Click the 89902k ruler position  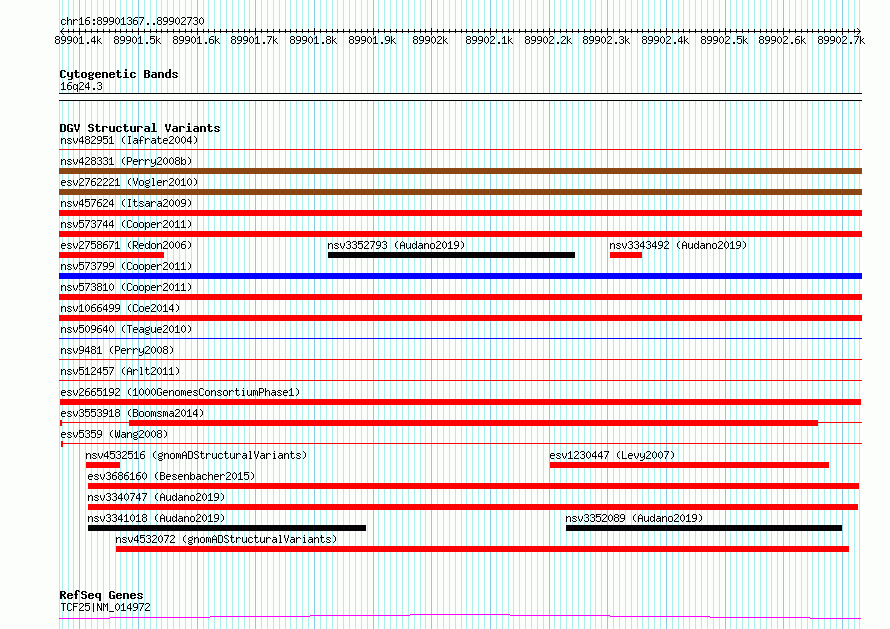pos(430,40)
